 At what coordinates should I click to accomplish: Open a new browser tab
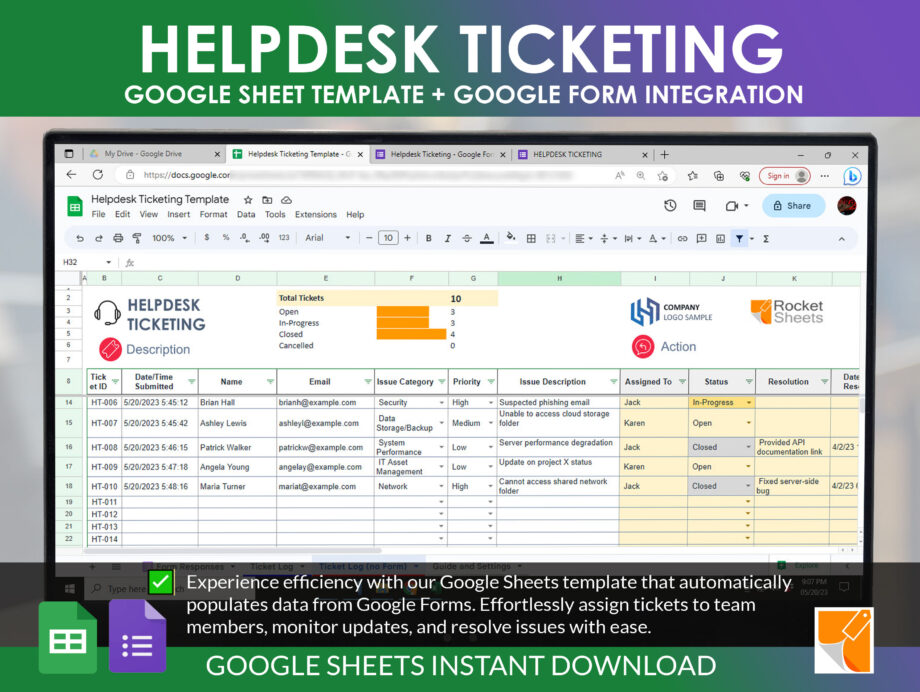click(x=664, y=154)
